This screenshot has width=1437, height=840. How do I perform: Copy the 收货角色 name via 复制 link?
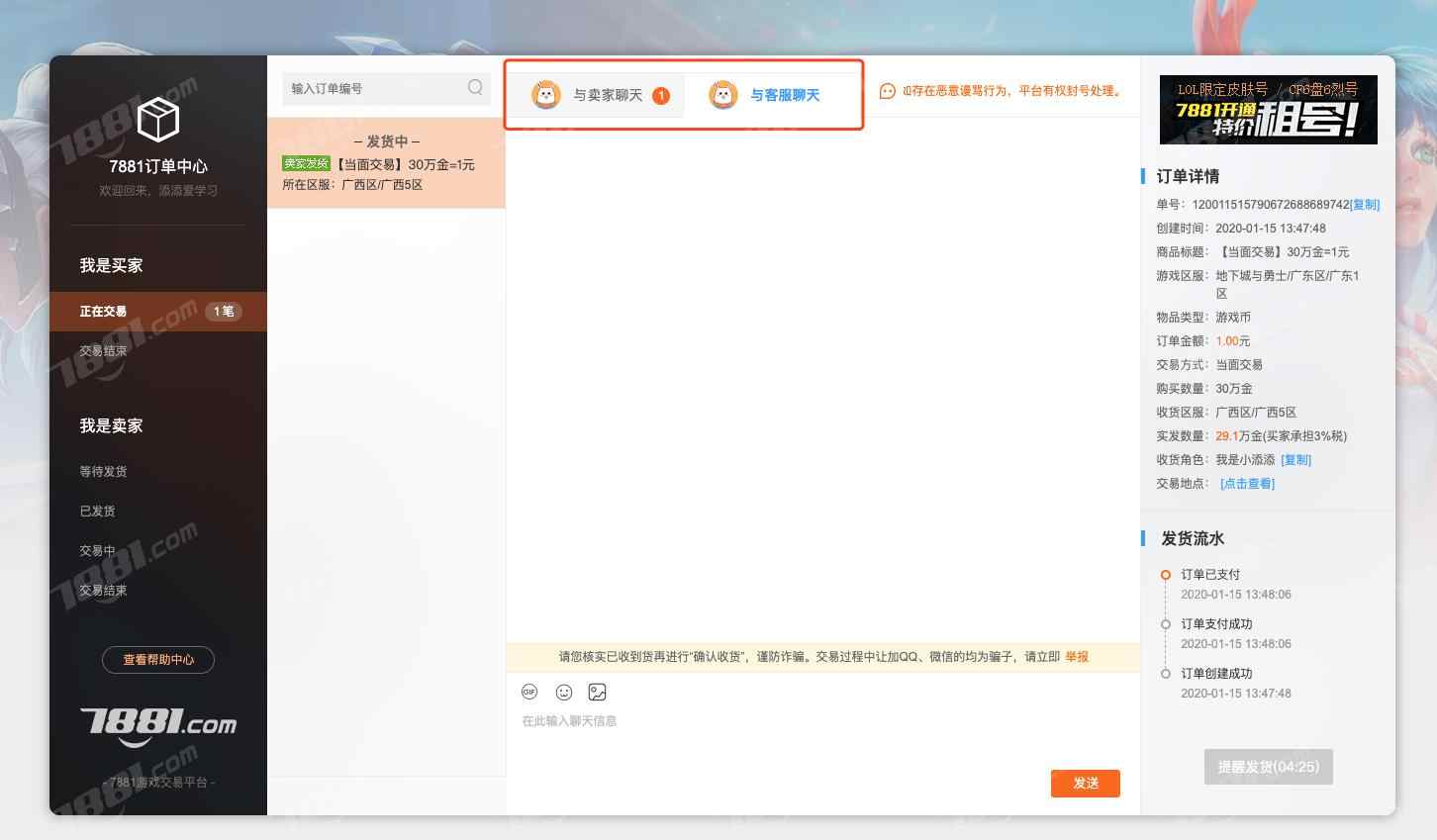pyautogui.click(x=1295, y=460)
